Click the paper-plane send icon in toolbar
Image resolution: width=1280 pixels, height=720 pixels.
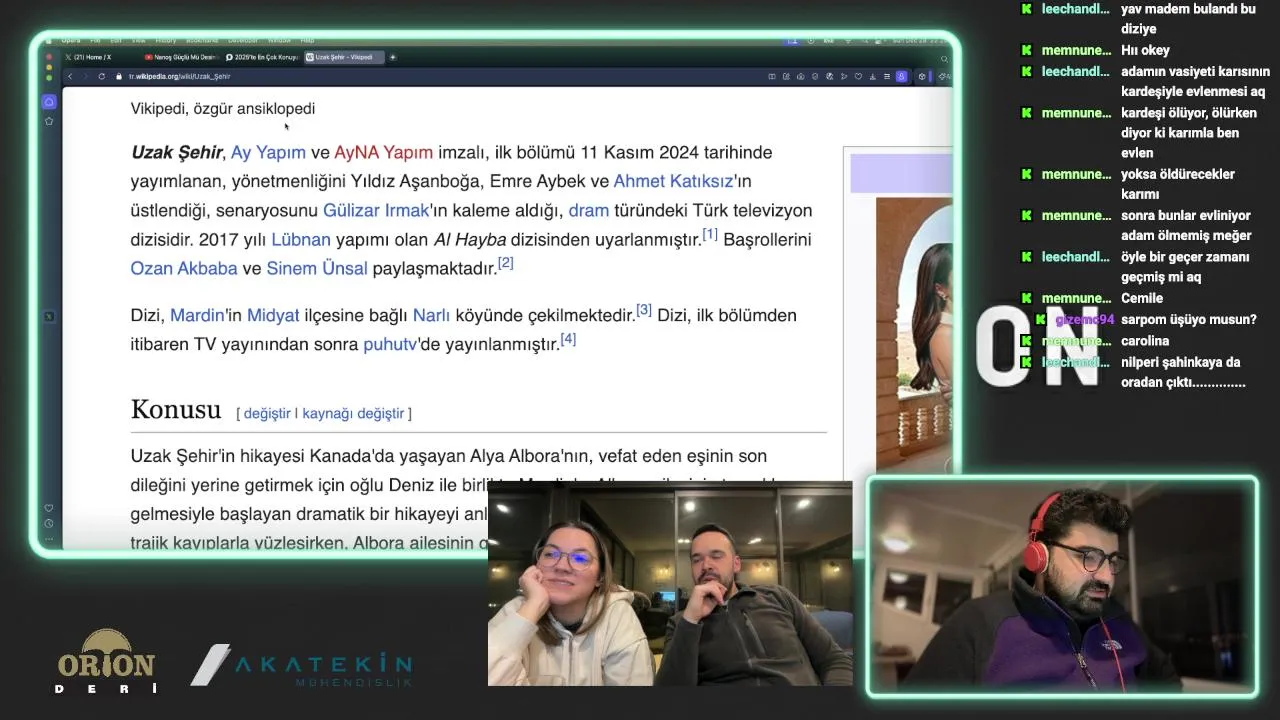(x=844, y=77)
